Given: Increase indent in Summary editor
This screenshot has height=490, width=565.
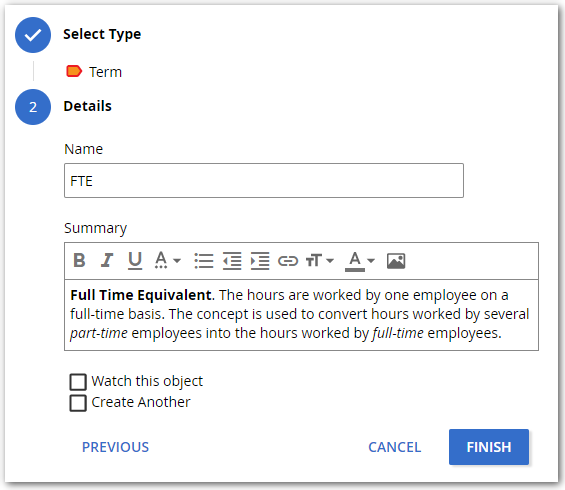Looking at the screenshot, I should (x=260, y=260).
